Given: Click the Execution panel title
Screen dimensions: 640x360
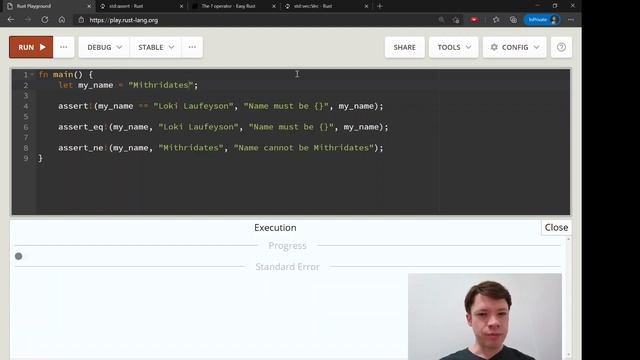Looking at the screenshot, I should [275, 227].
